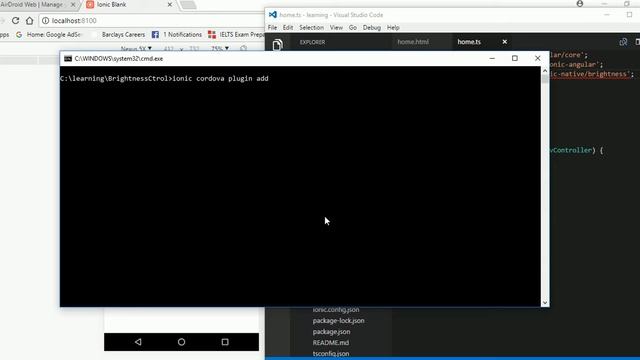Open VS Code Debug menu
The height and width of the screenshot is (360, 640).
372,27
